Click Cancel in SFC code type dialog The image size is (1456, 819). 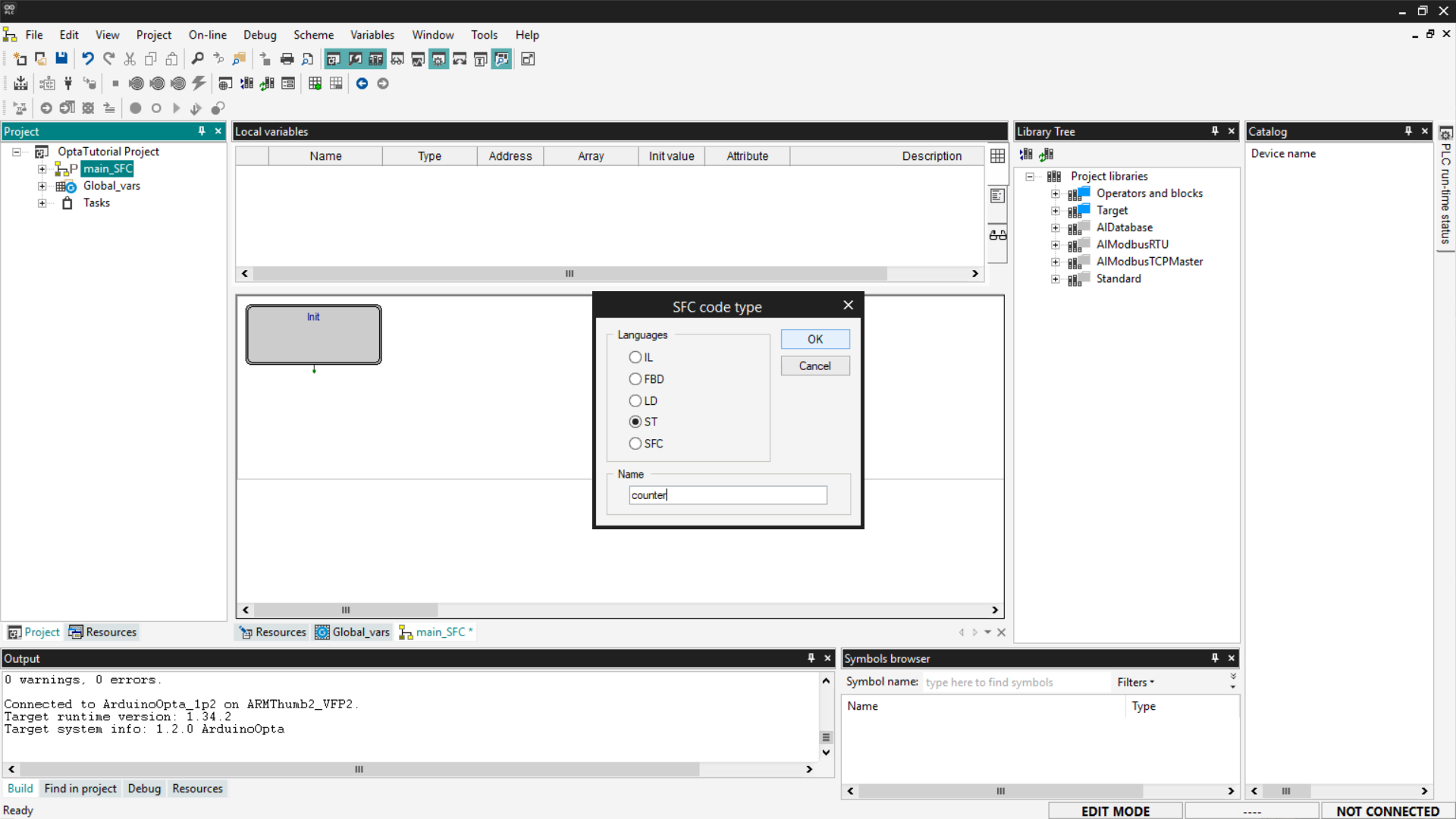pyautogui.click(x=814, y=366)
